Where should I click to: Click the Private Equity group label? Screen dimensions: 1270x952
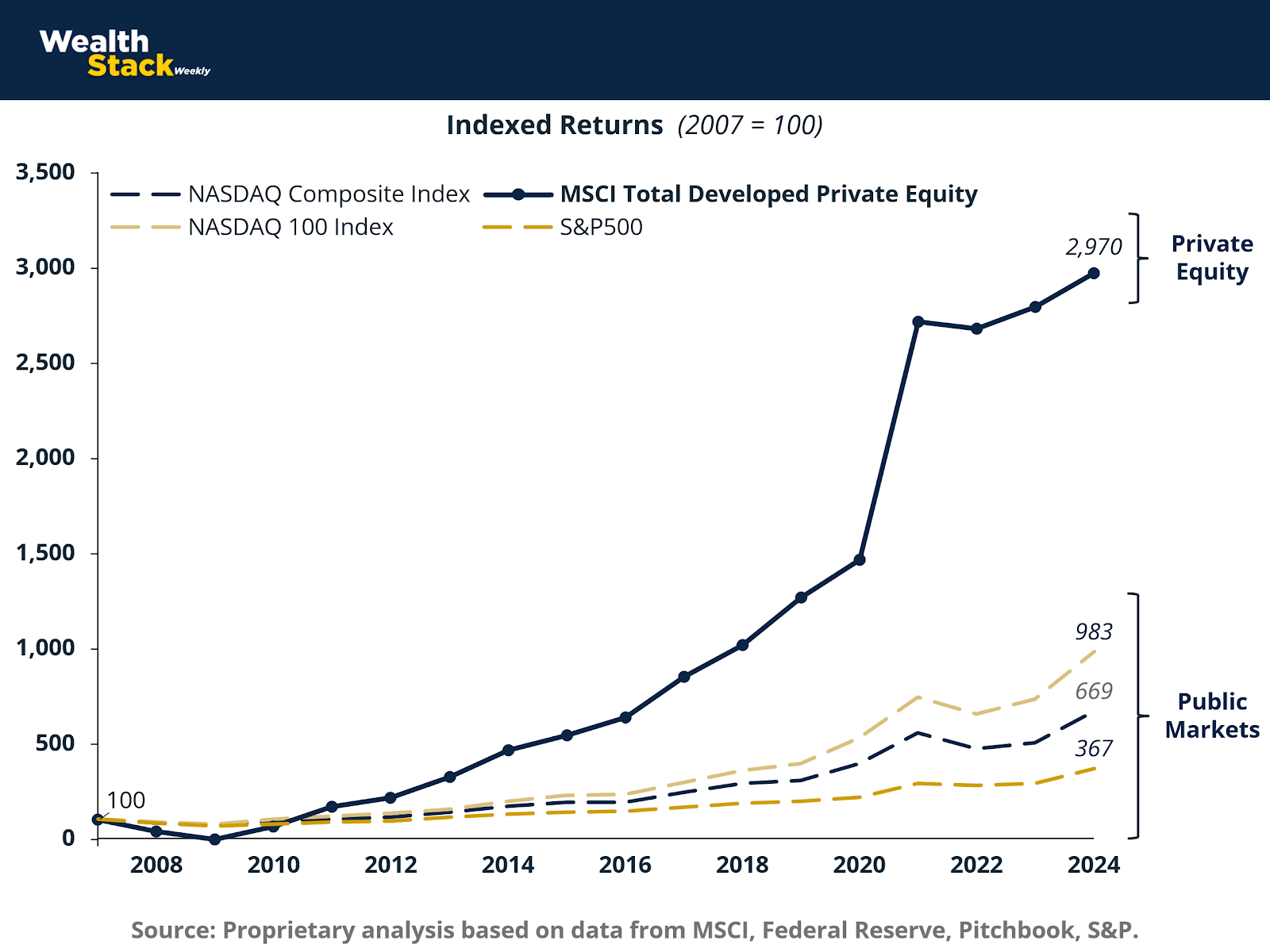pos(1212,258)
